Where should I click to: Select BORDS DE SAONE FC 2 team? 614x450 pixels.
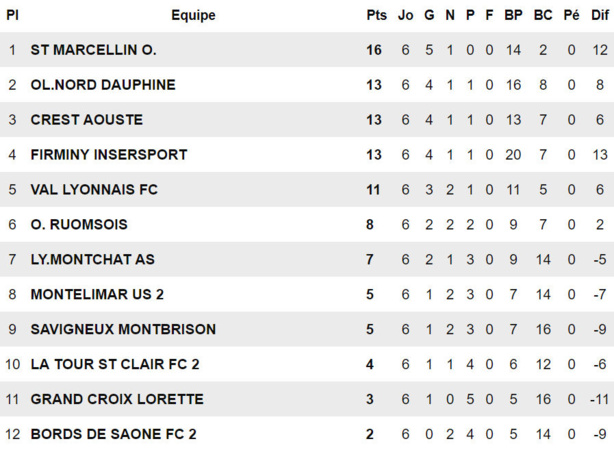pos(114,434)
